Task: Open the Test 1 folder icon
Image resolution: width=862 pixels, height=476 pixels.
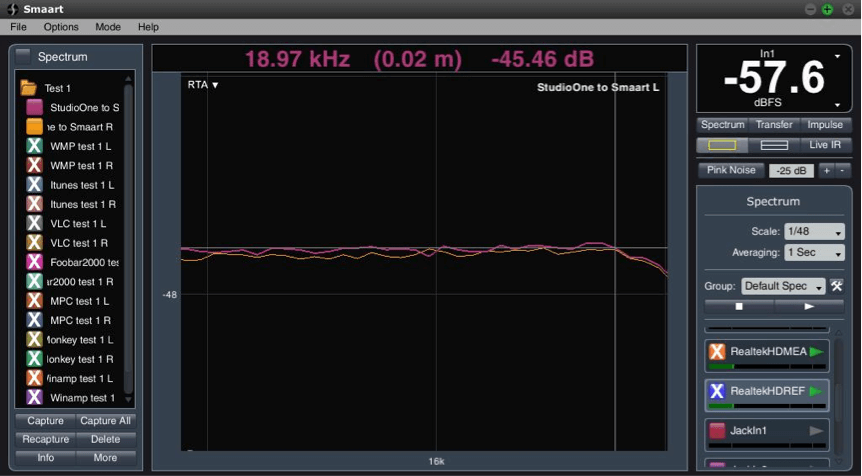Action: [x=28, y=88]
